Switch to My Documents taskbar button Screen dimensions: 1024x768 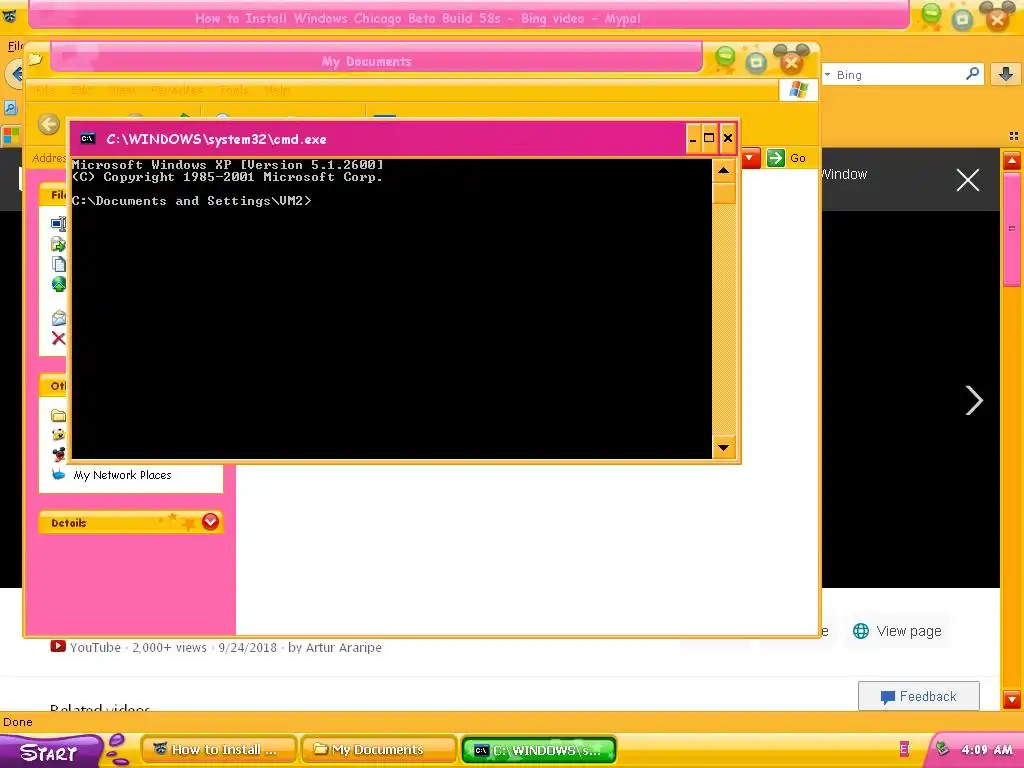coord(379,750)
